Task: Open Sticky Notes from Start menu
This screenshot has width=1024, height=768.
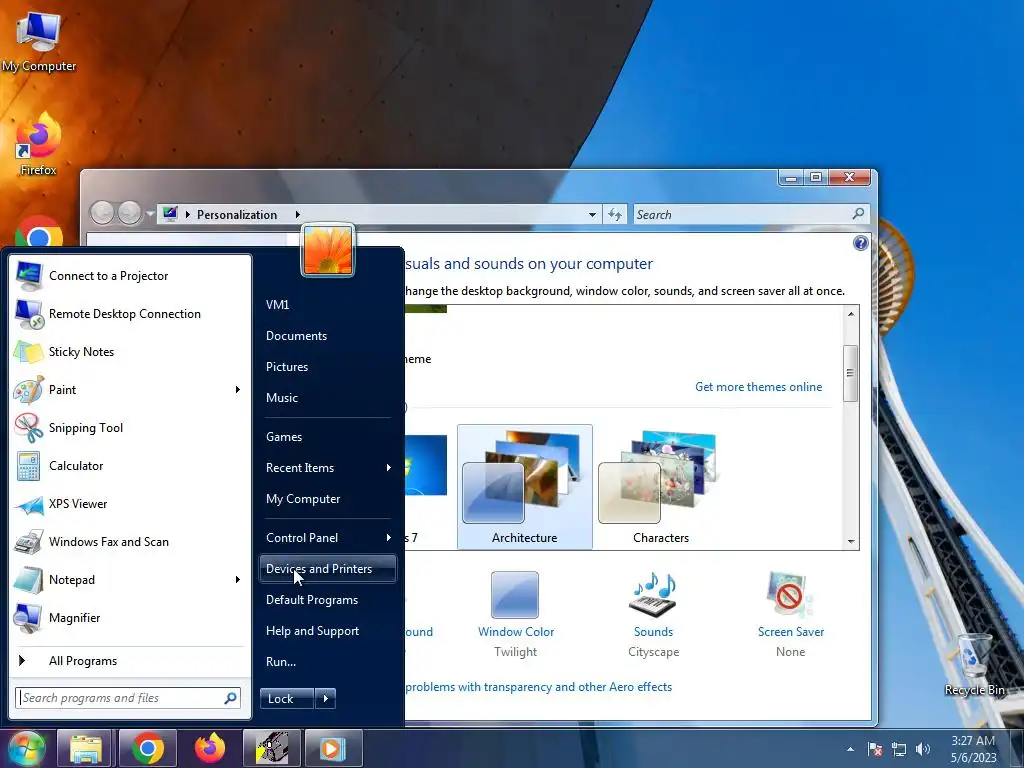Action: click(129, 352)
